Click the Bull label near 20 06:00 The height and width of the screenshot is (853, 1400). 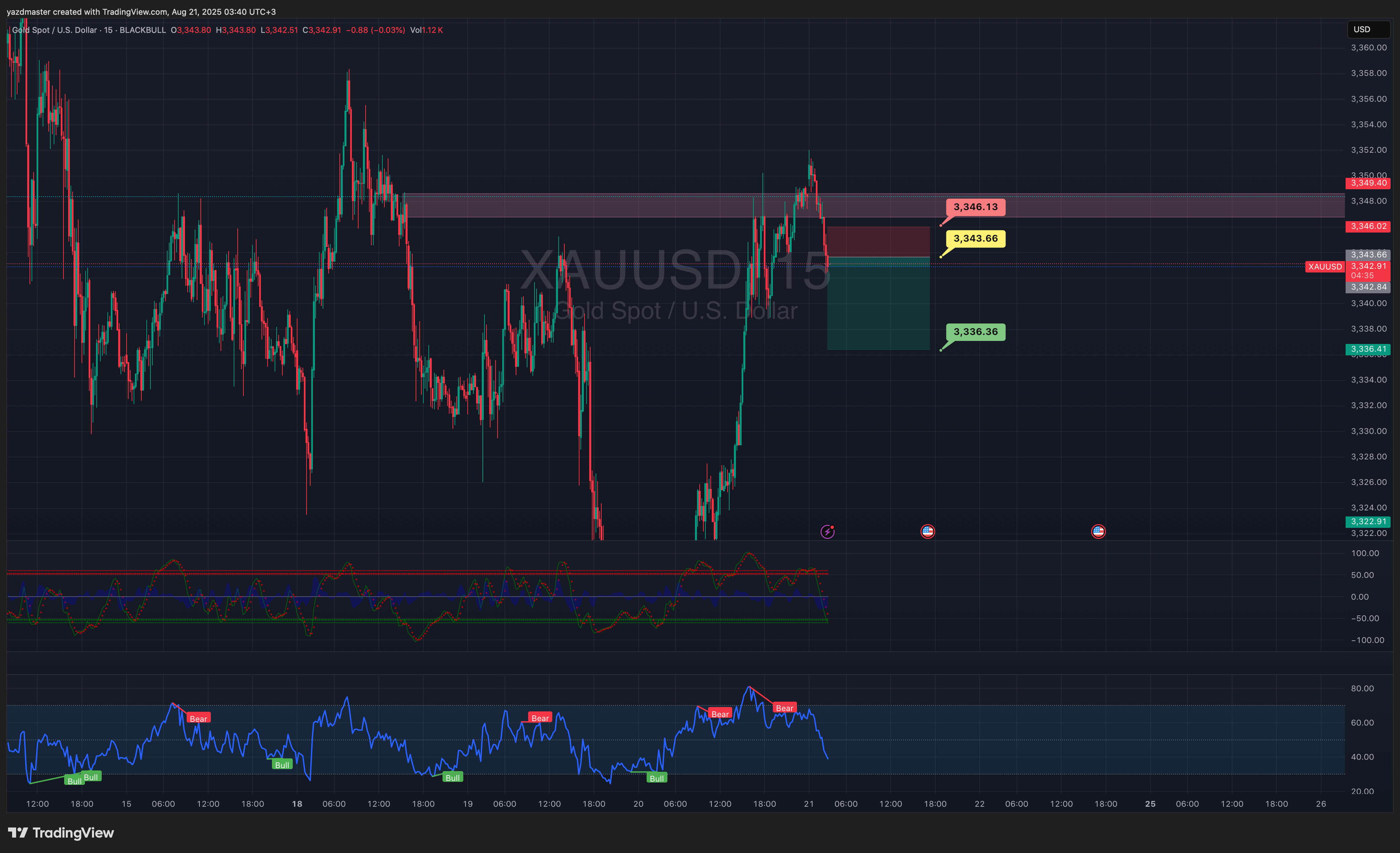[656, 778]
